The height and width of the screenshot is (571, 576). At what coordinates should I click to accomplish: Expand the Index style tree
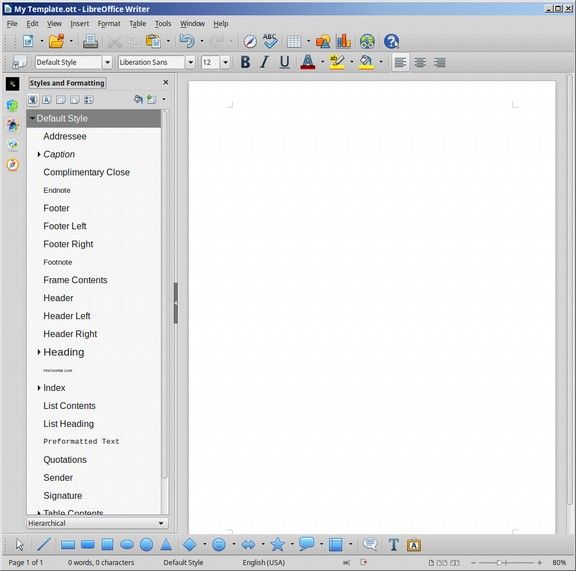39,388
